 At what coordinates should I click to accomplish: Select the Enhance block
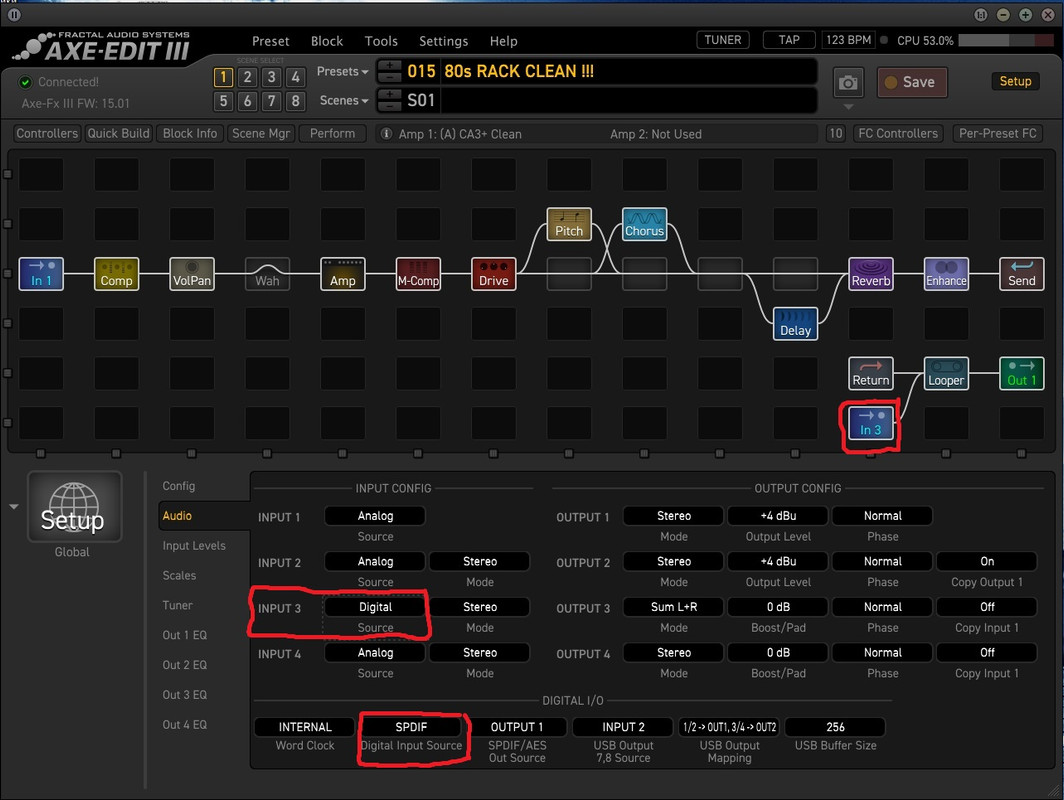pyautogui.click(x=946, y=273)
